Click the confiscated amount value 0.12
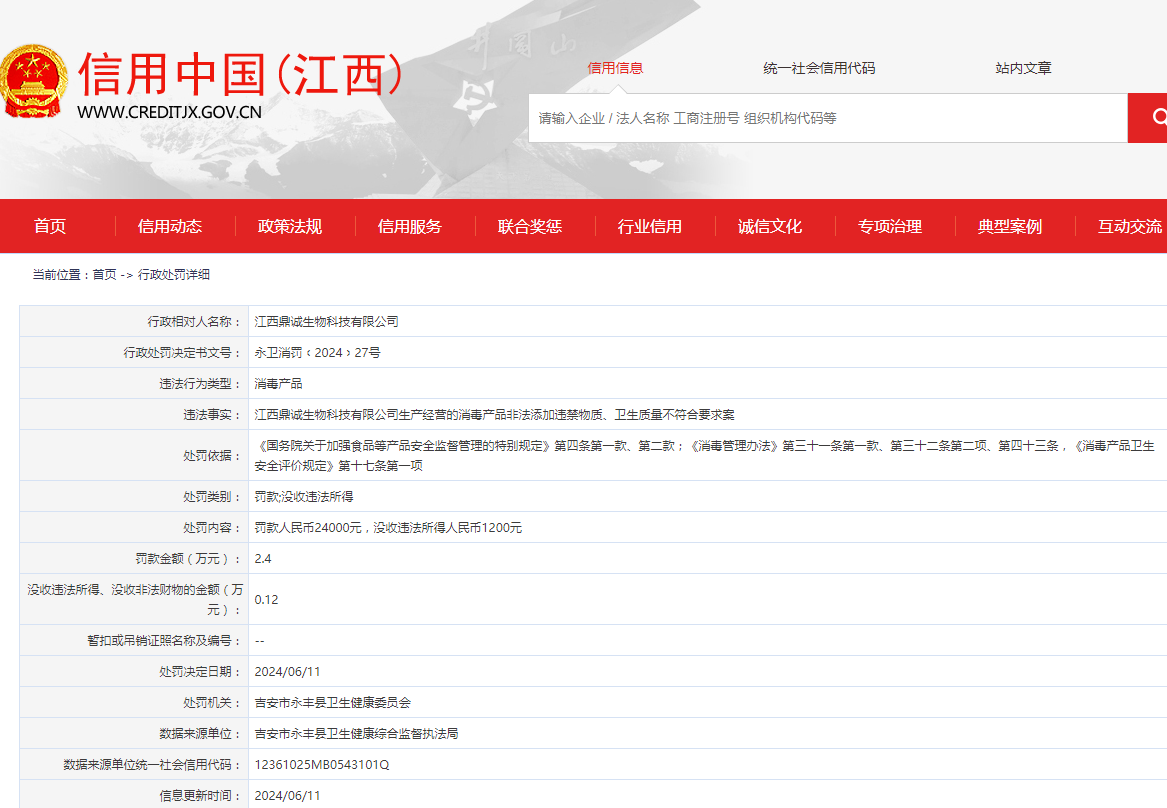Image resolution: width=1167 pixels, height=808 pixels. pyautogui.click(x=266, y=600)
